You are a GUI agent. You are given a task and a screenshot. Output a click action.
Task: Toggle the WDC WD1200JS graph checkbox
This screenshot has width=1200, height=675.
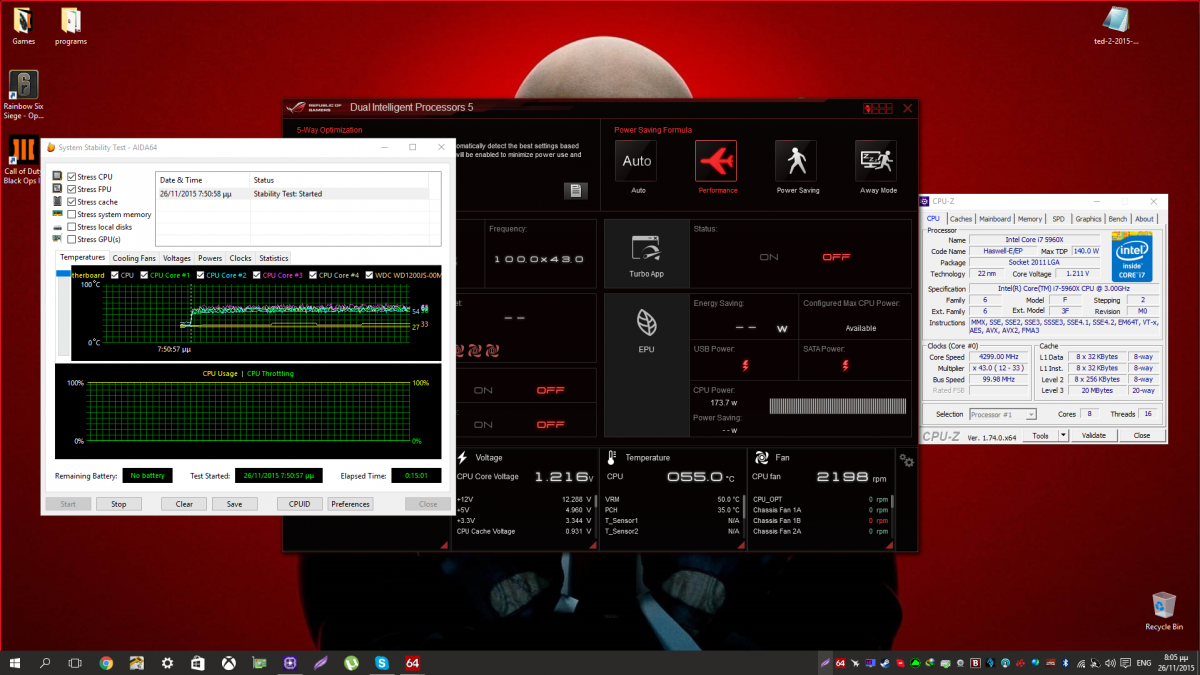coord(370,275)
